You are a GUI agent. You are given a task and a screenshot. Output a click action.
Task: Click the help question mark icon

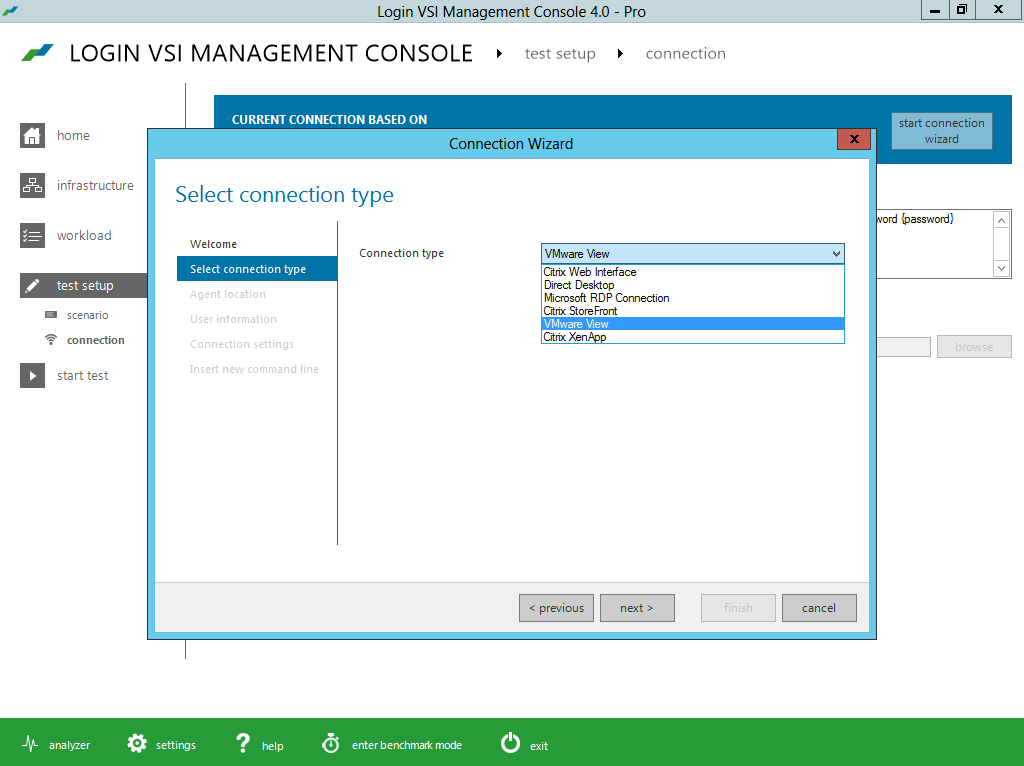click(x=243, y=743)
